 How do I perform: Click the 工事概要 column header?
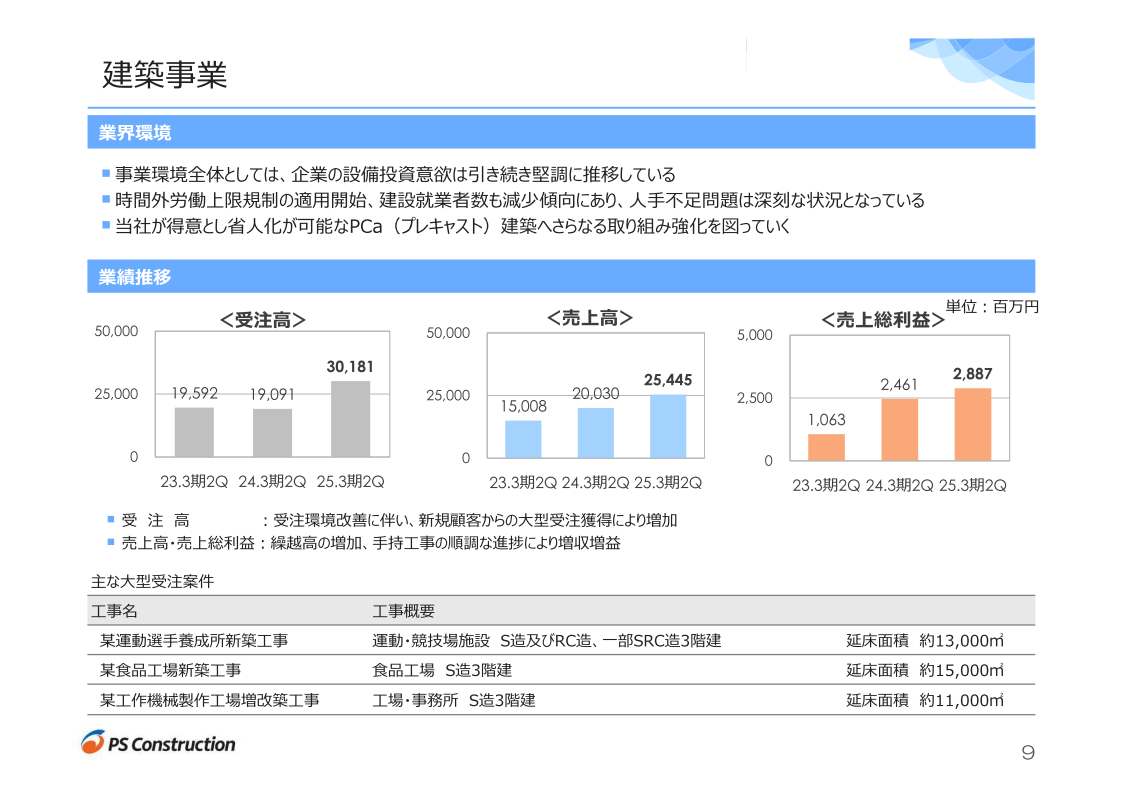tap(404, 611)
